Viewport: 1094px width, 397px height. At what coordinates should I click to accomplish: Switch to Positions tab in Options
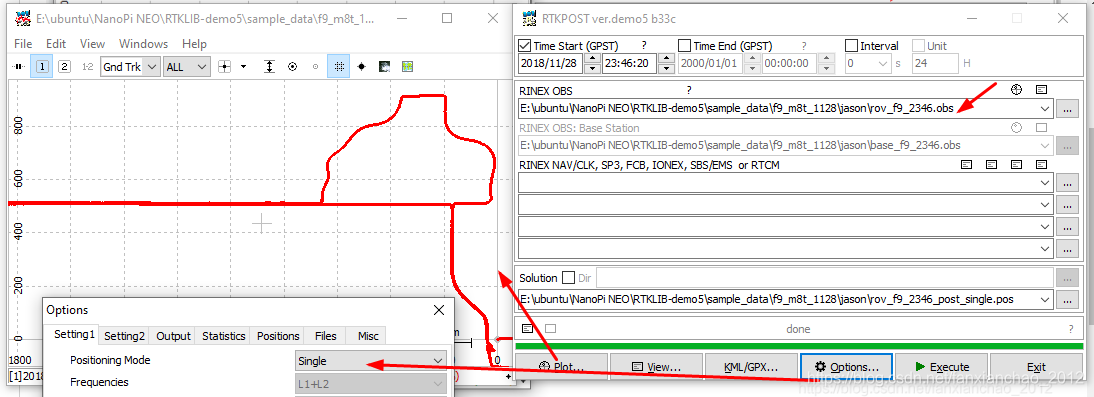pos(278,336)
